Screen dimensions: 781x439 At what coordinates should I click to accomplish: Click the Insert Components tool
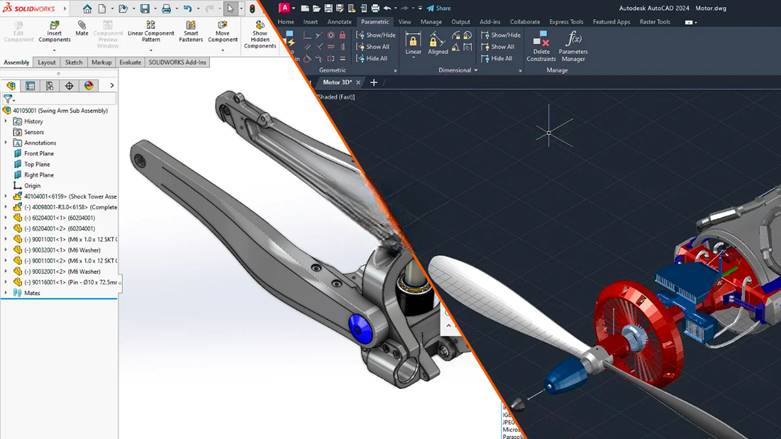(x=54, y=32)
